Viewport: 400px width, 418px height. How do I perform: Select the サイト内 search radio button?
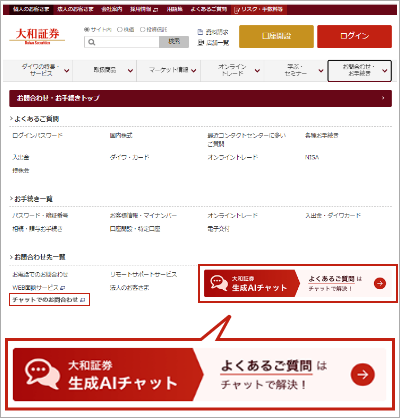pyautogui.click(x=87, y=29)
